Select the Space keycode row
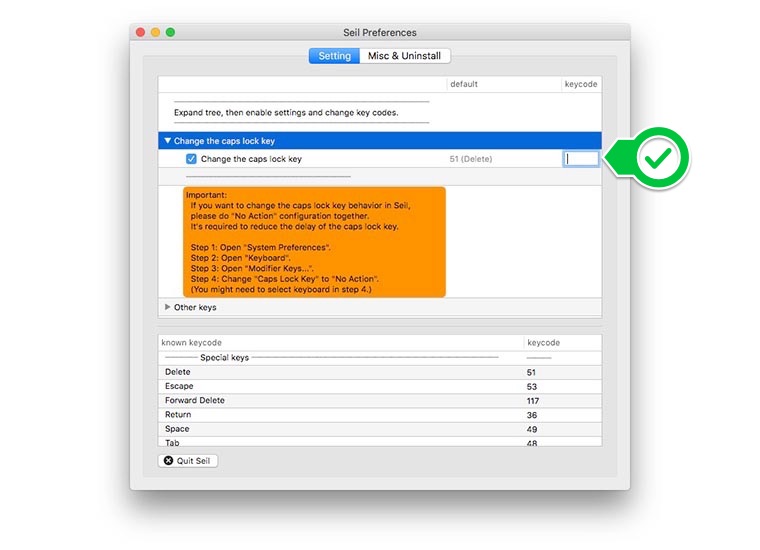The image size is (760, 550). click(380, 429)
